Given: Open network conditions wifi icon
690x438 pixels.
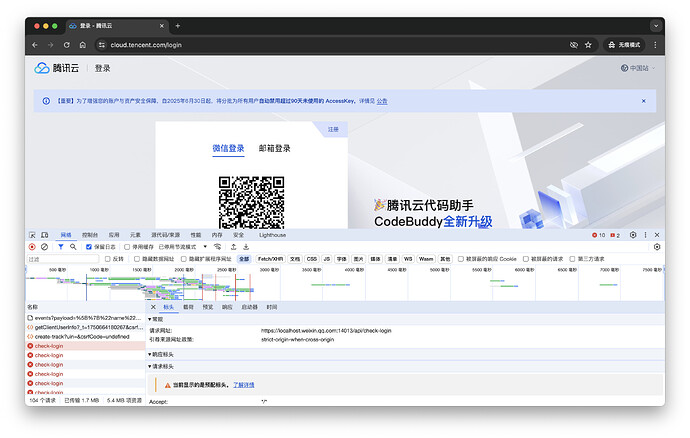Looking at the screenshot, I should (x=217, y=247).
